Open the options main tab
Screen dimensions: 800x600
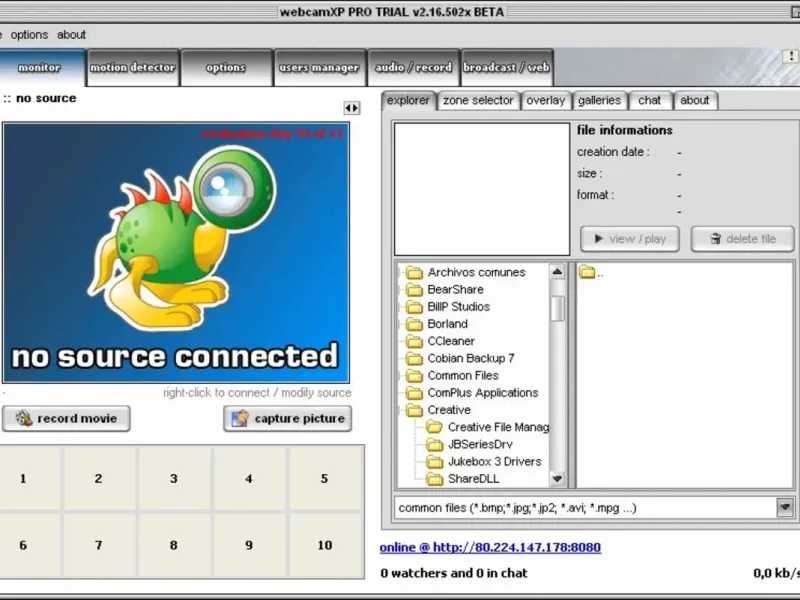coord(226,67)
